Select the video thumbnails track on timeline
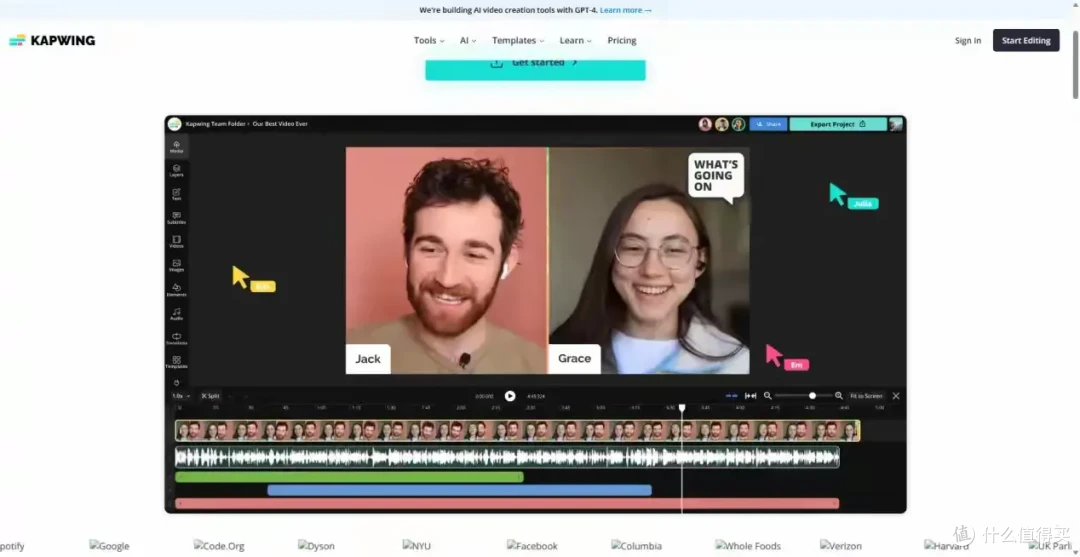This screenshot has width=1080, height=557. click(517, 431)
